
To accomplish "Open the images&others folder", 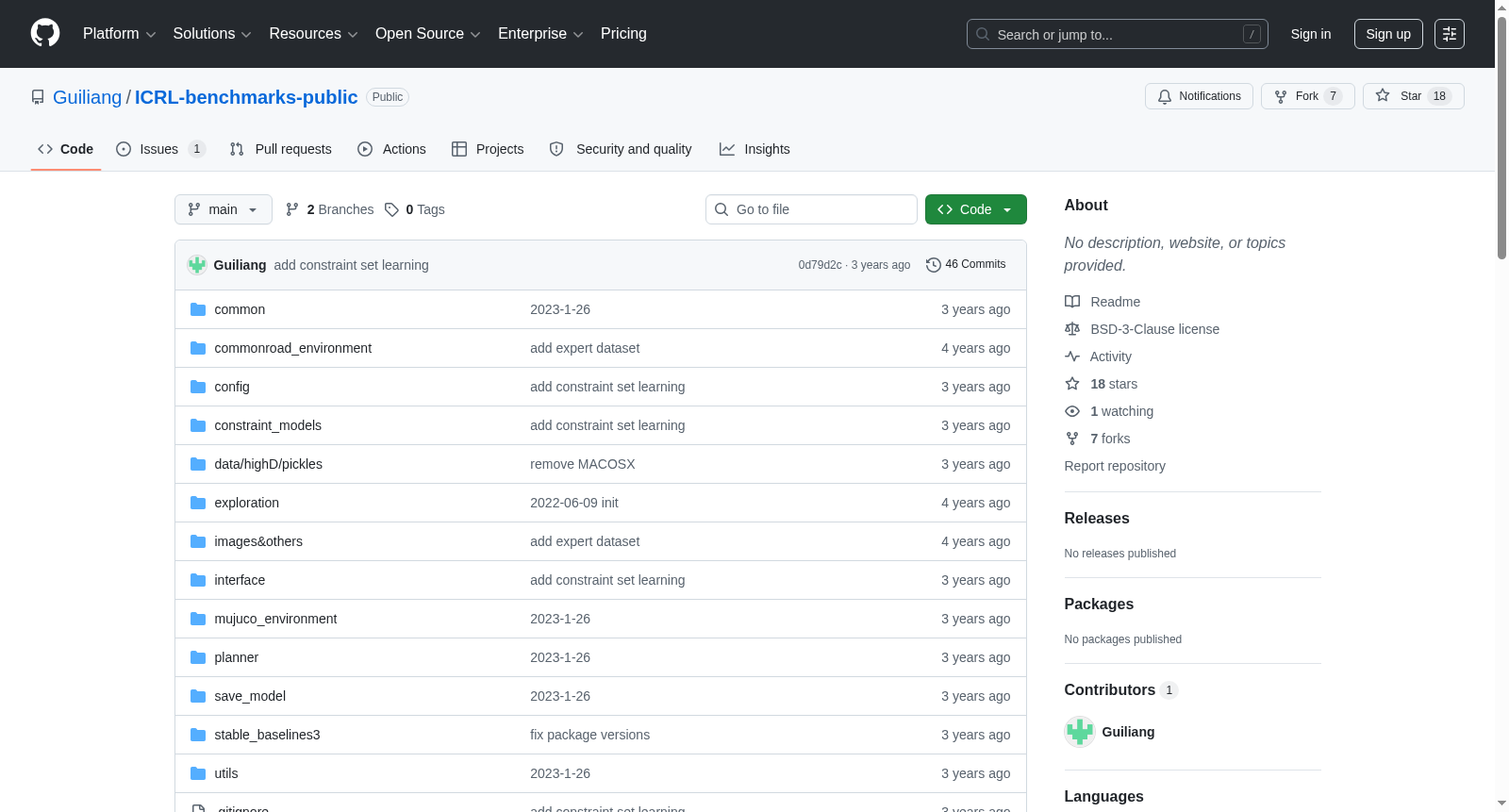I will click(258, 541).
